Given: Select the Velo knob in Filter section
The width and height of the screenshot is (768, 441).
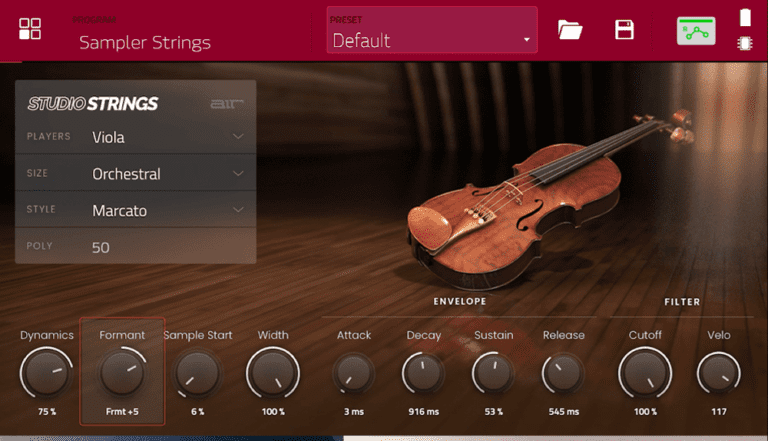Looking at the screenshot, I should [719, 374].
